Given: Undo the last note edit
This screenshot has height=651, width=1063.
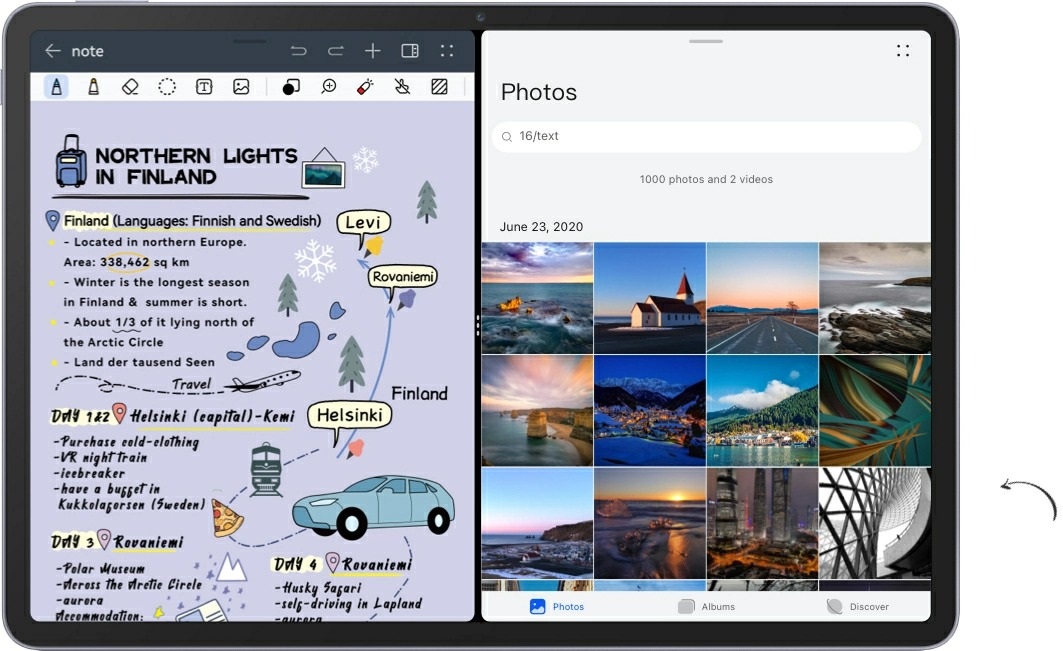Looking at the screenshot, I should coord(298,51).
